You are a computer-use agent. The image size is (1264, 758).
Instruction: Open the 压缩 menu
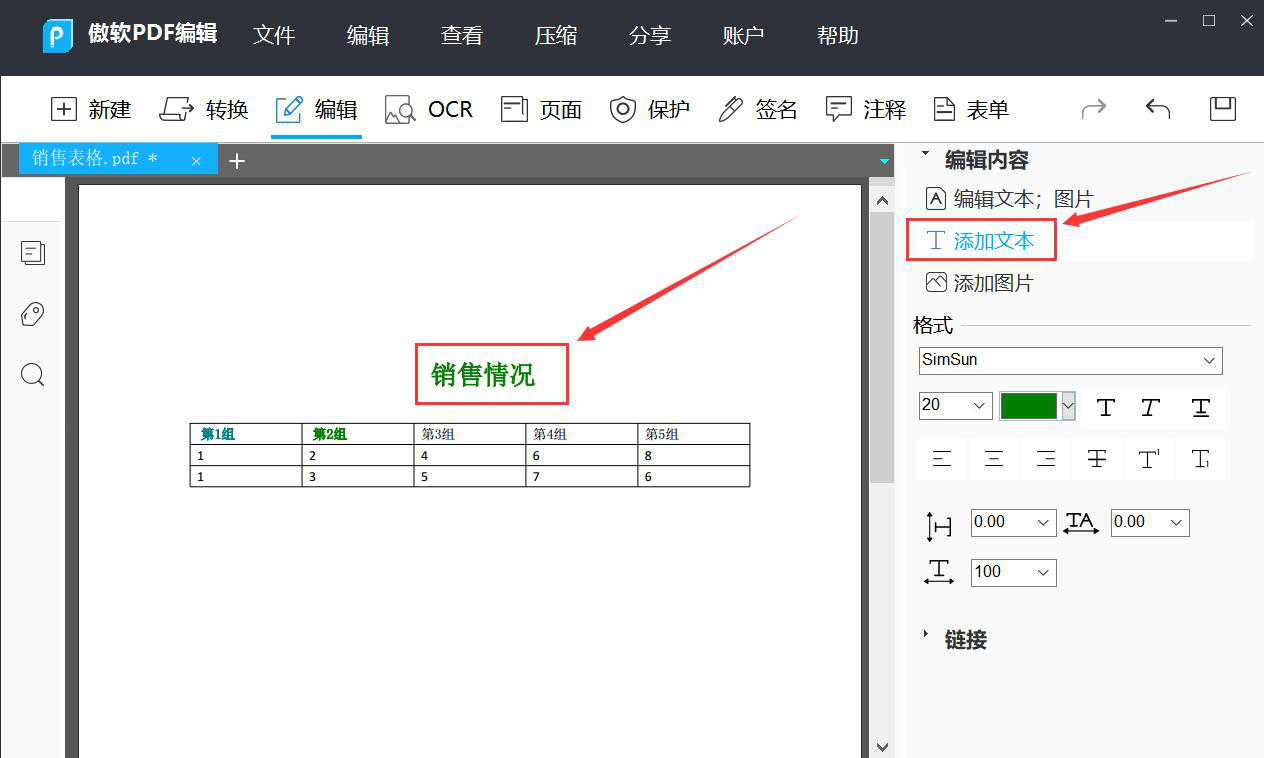click(555, 36)
